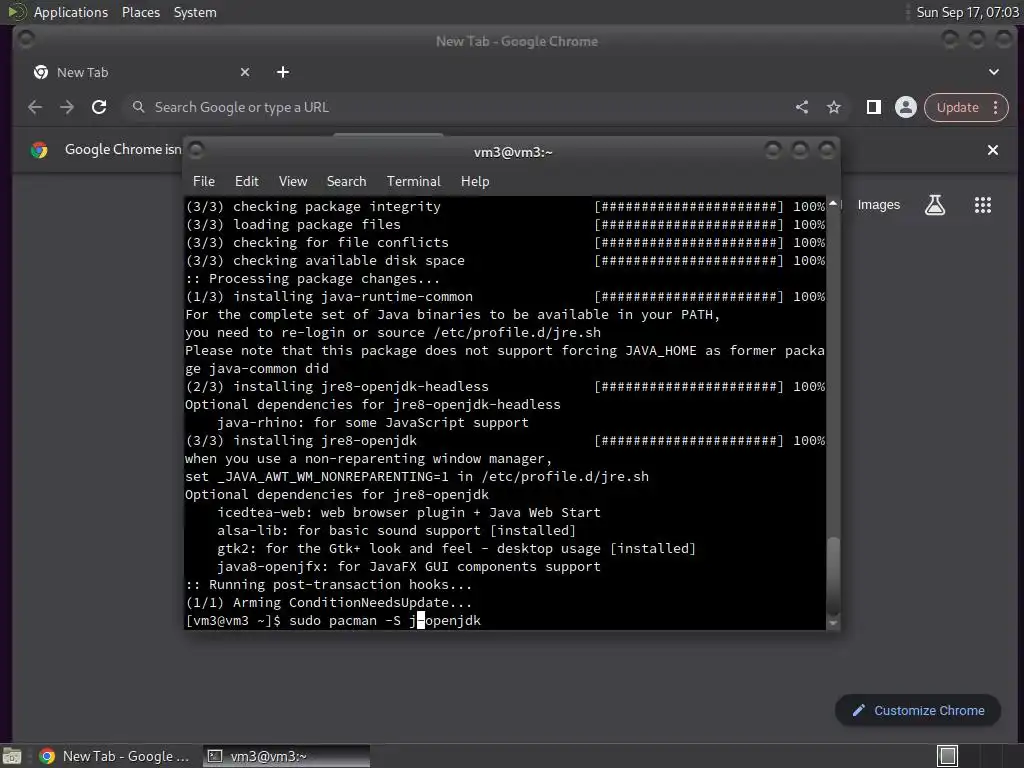Screen dimensions: 1024x768
Task: Click the terminal title vm3@vm3:~
Action: pyautogui.click(x=513, y=152)
